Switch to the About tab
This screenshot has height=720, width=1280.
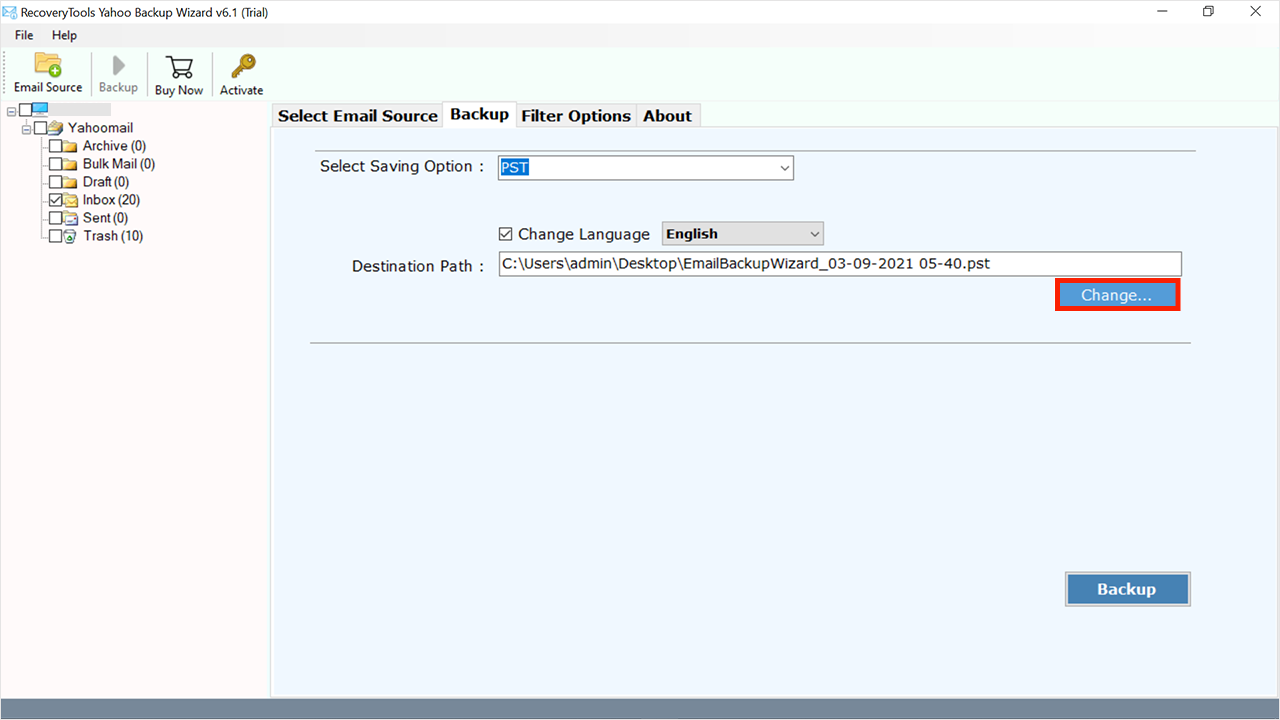click(x=668, y=115)
